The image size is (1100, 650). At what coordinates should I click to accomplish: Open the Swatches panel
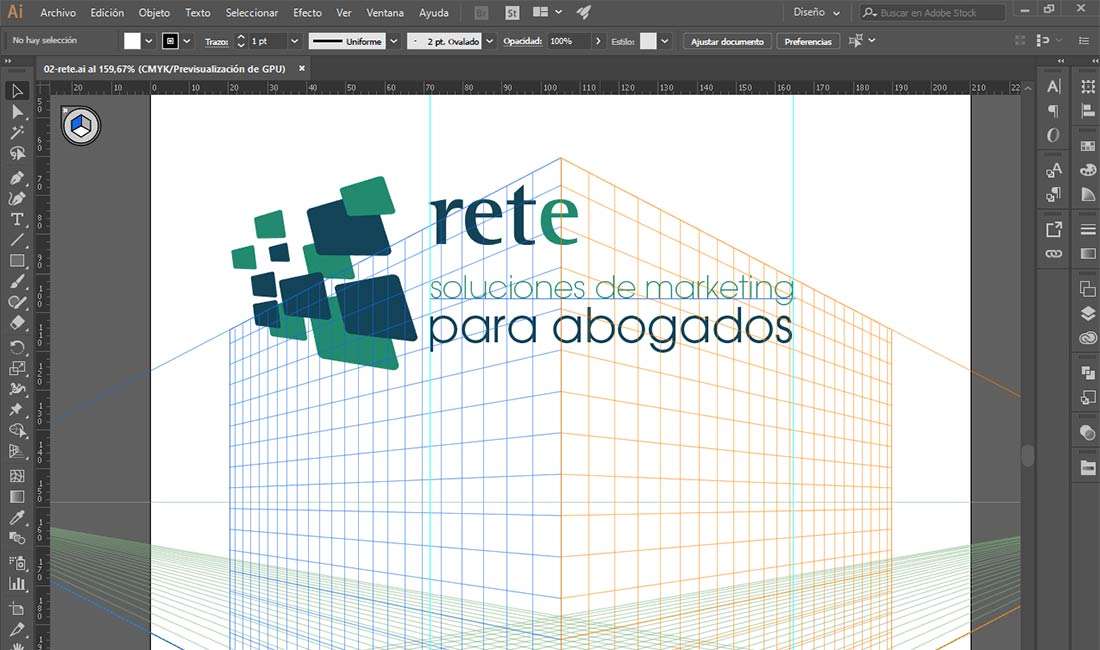point(1088,146)
